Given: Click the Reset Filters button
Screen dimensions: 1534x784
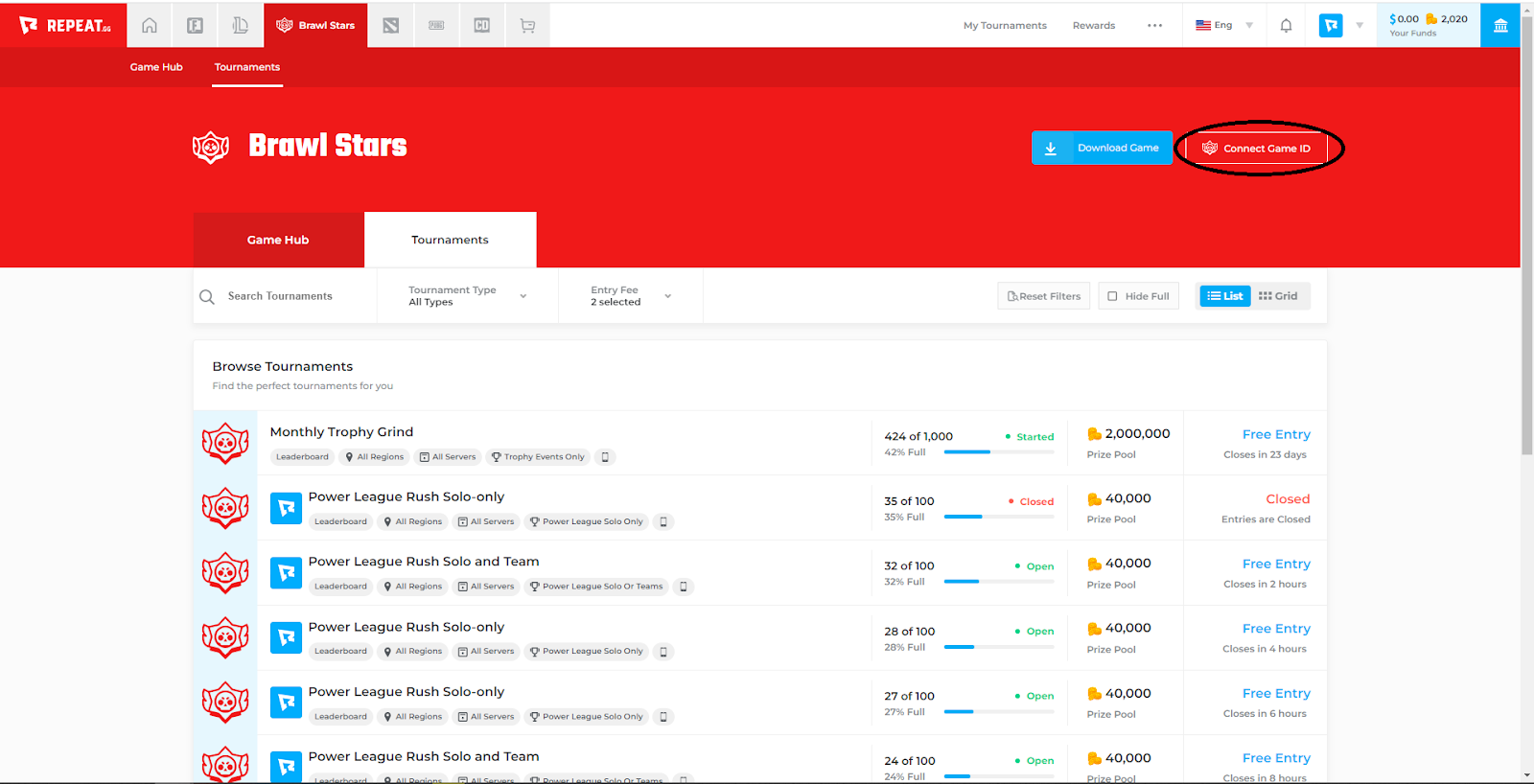Looking at the screenshot, I should [x=1044, y=296].
